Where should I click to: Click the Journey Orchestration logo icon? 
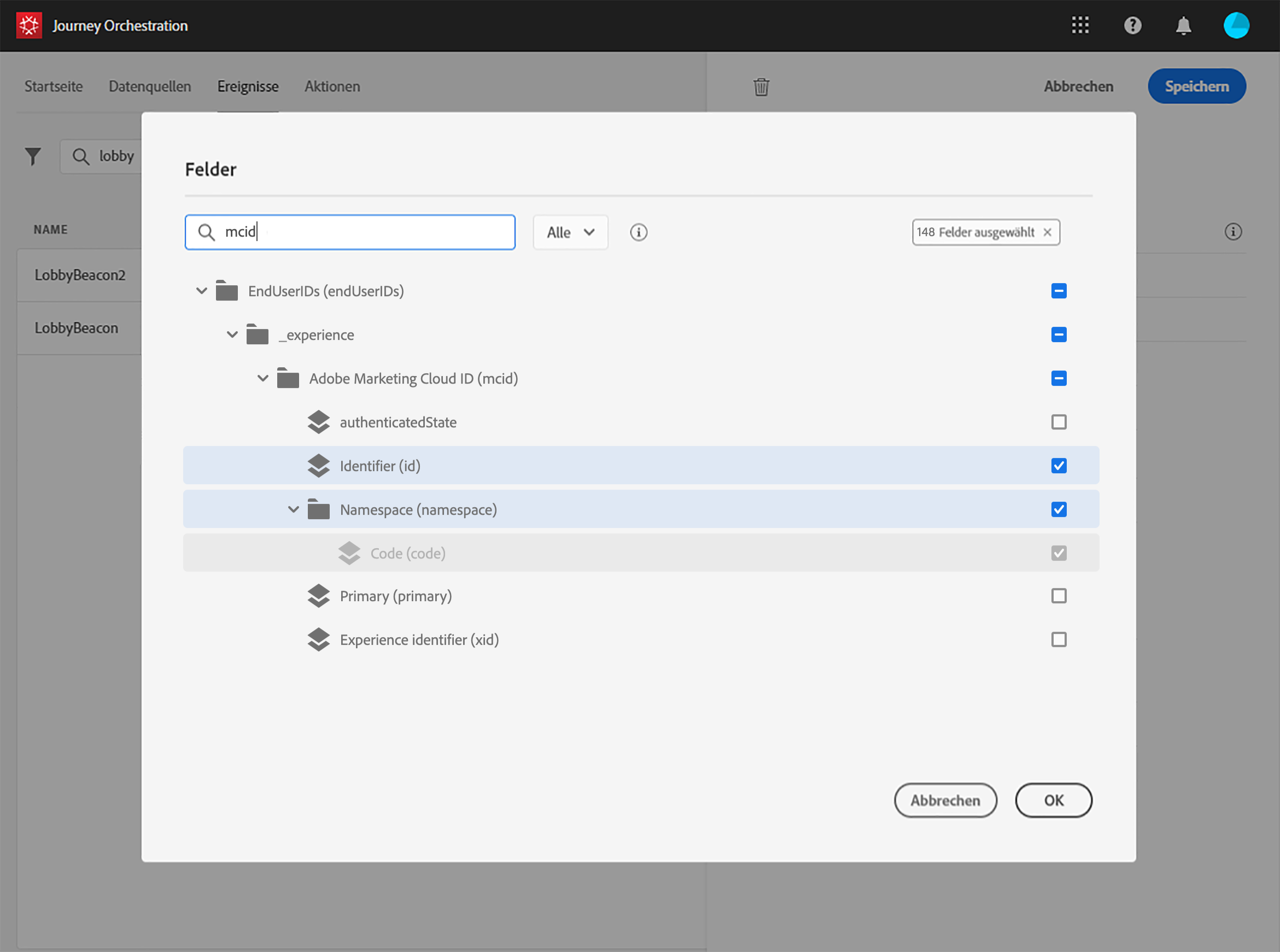(x=29, y=25)
